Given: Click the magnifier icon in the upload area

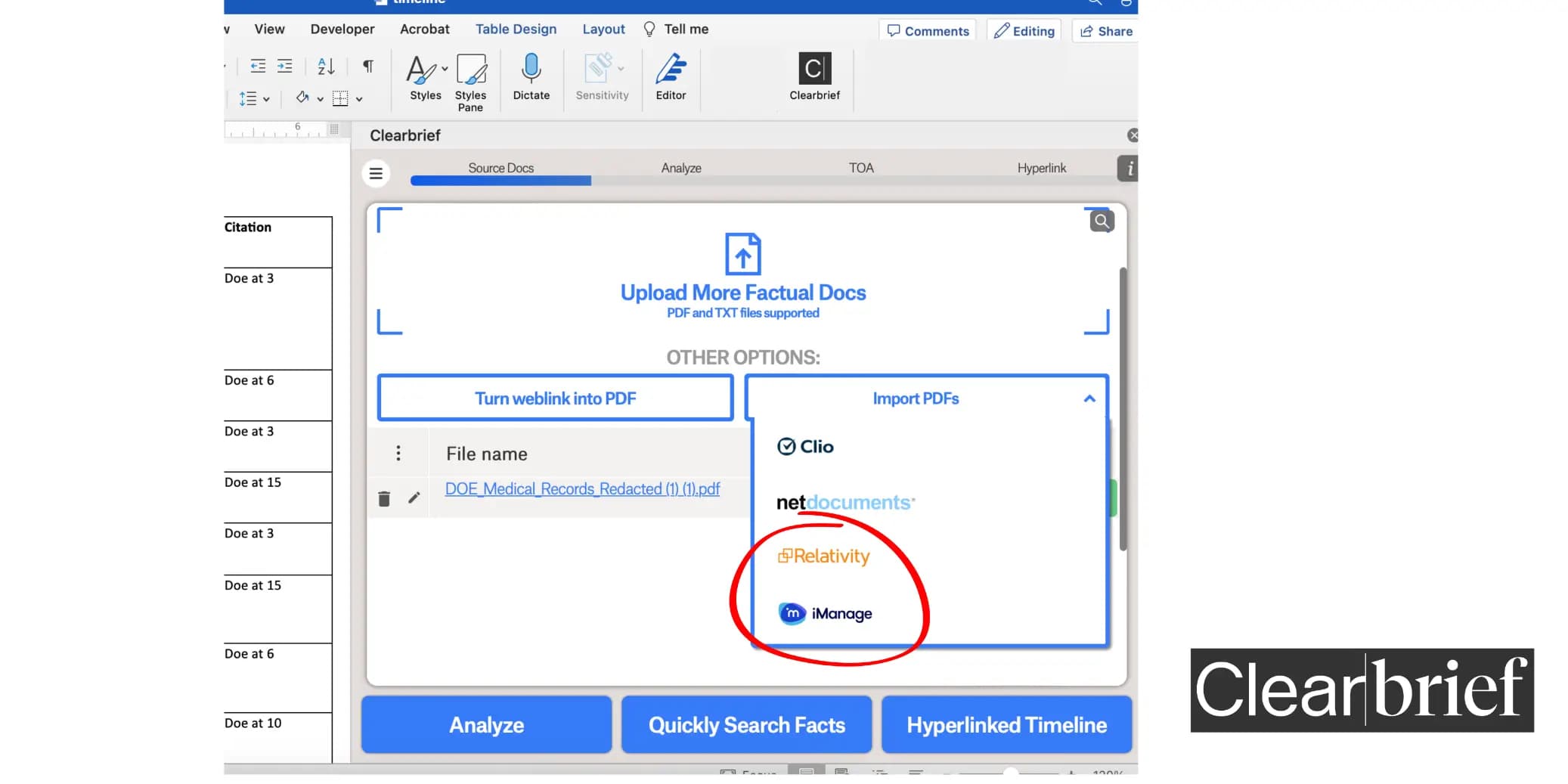Looking at the screenshot, I should pos(1101,220).
